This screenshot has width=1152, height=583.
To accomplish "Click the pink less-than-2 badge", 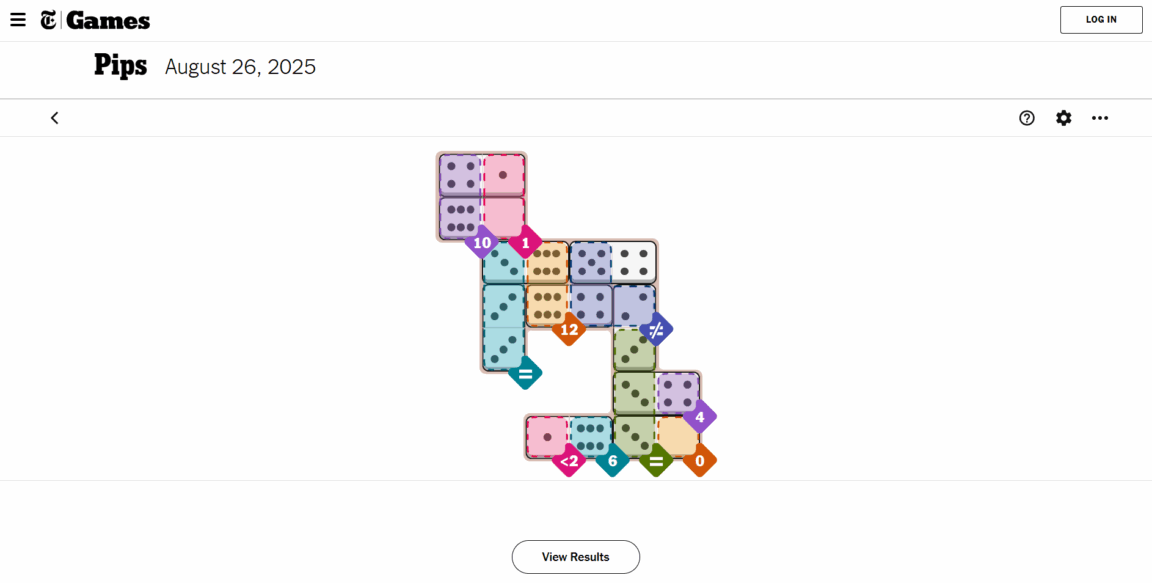I will 569,461.
